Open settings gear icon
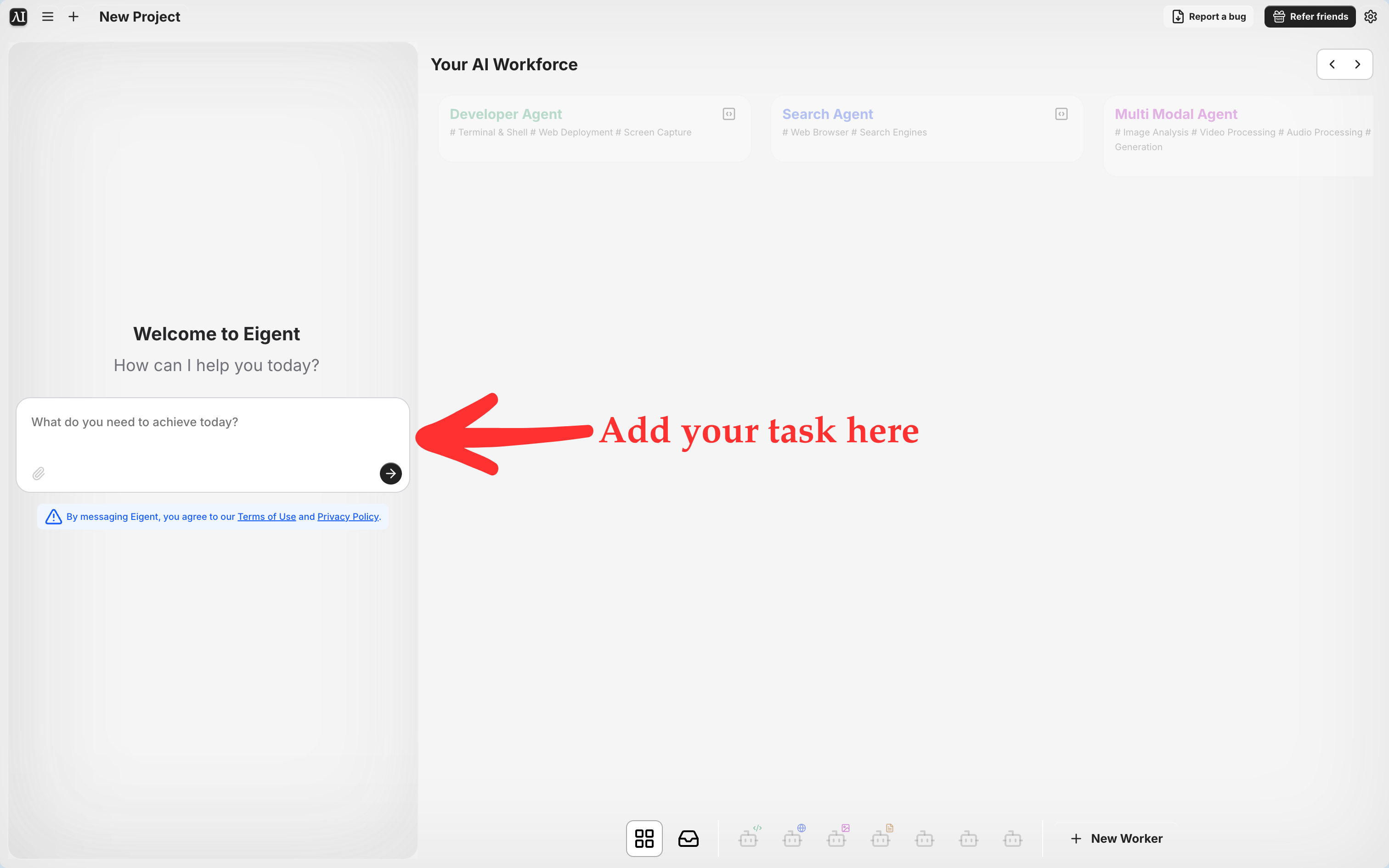This screenshot has width=1389, height=868. coord(1371,17)
